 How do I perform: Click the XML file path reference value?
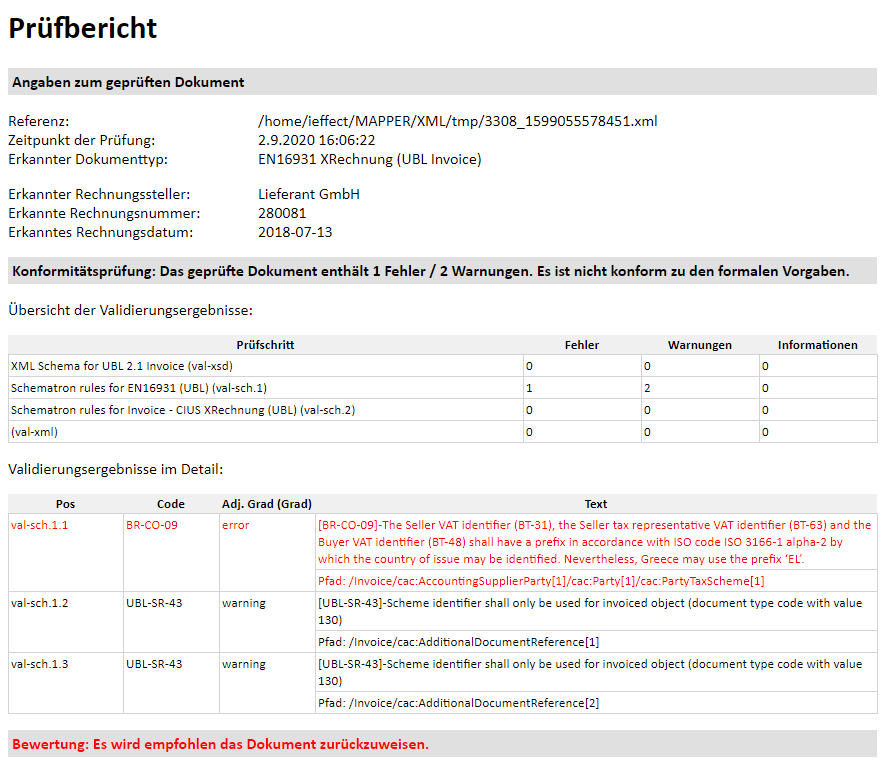tap(457, 122)
